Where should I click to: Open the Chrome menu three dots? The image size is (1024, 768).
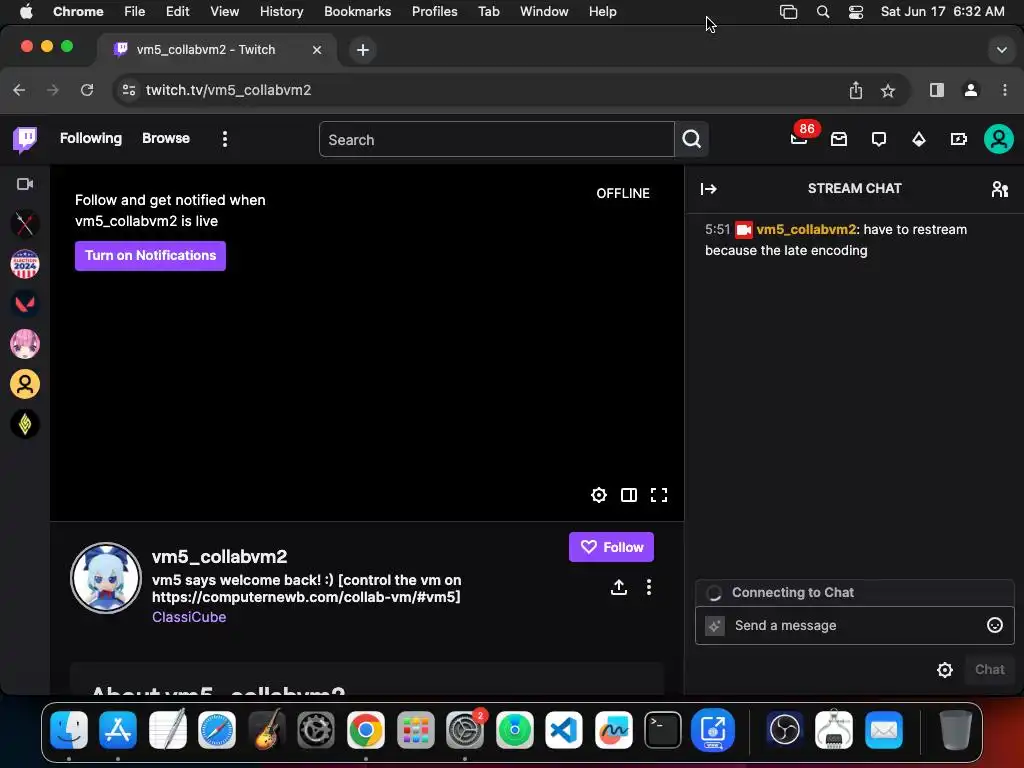tap(1004, 90)
